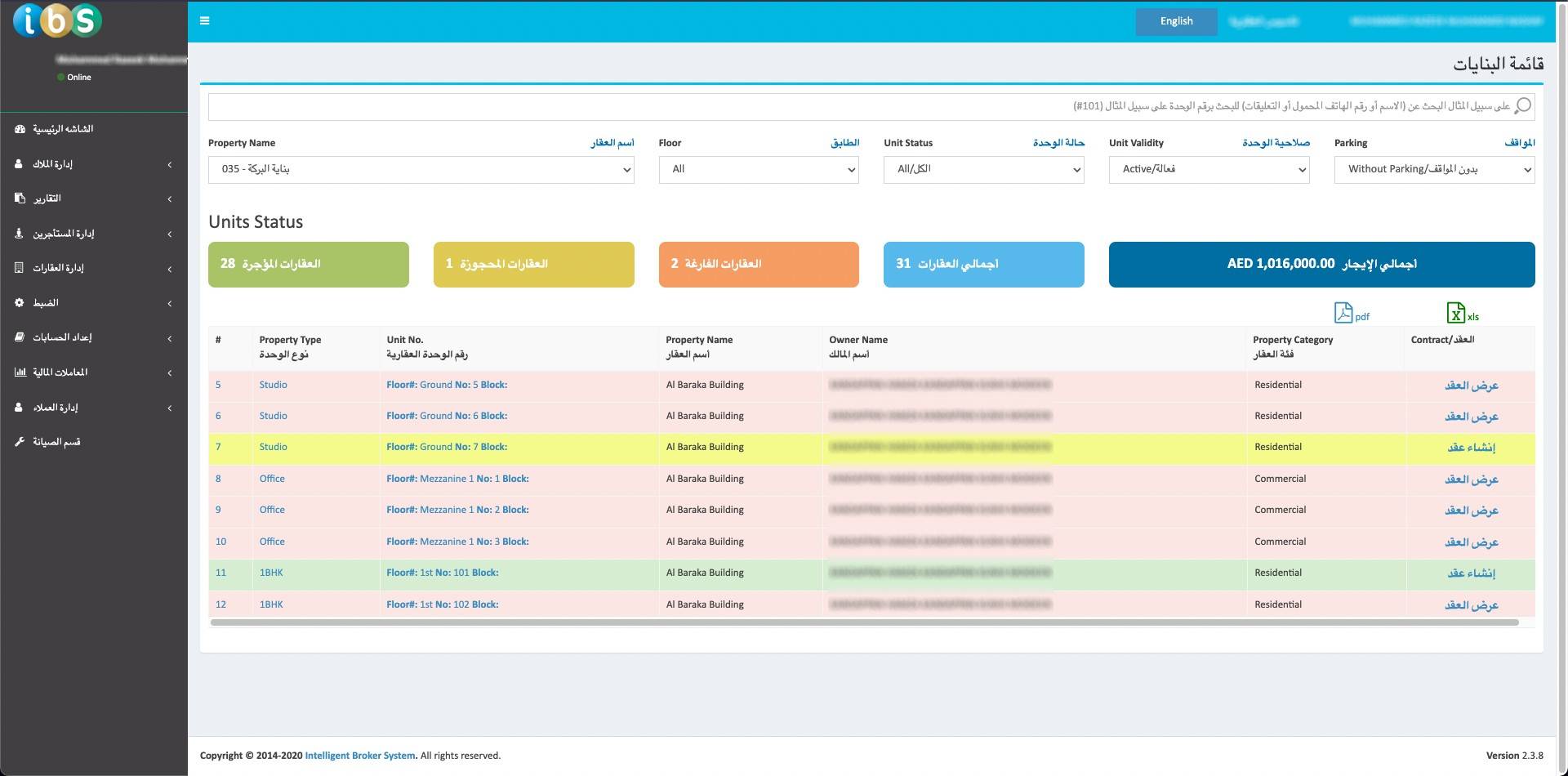
Task: Click Studio type in row 6
Action: point(273,416)
